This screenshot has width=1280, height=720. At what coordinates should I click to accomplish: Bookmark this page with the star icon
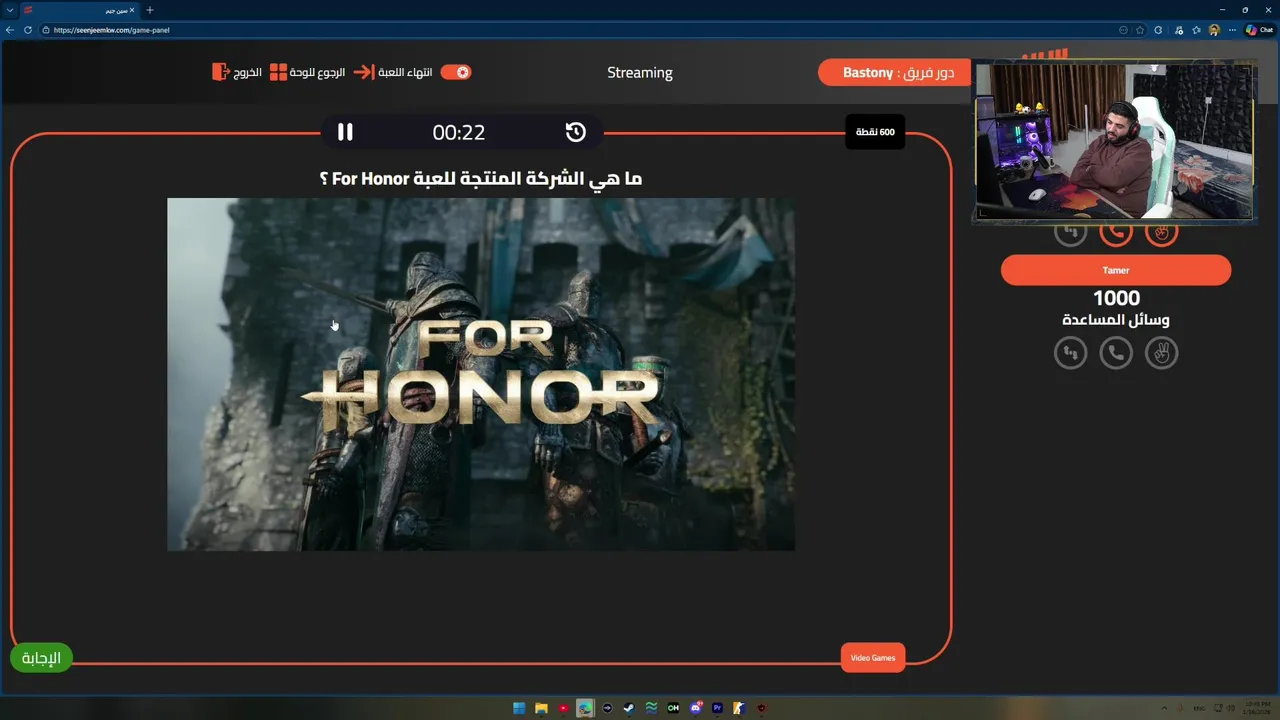(x=1142, y=30)
